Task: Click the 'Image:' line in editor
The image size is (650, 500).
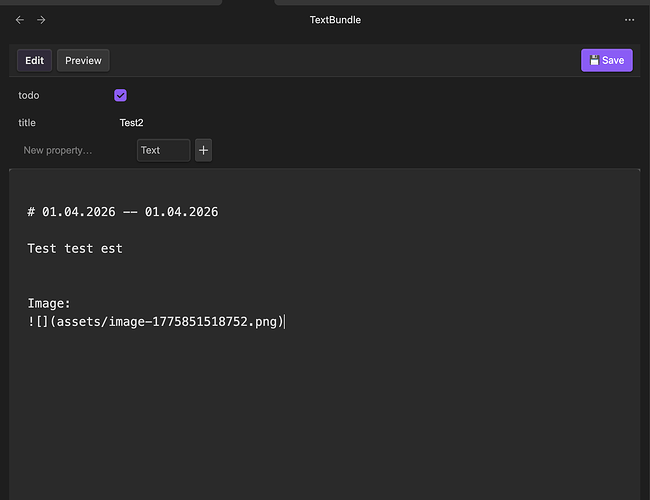Action: 49,303
